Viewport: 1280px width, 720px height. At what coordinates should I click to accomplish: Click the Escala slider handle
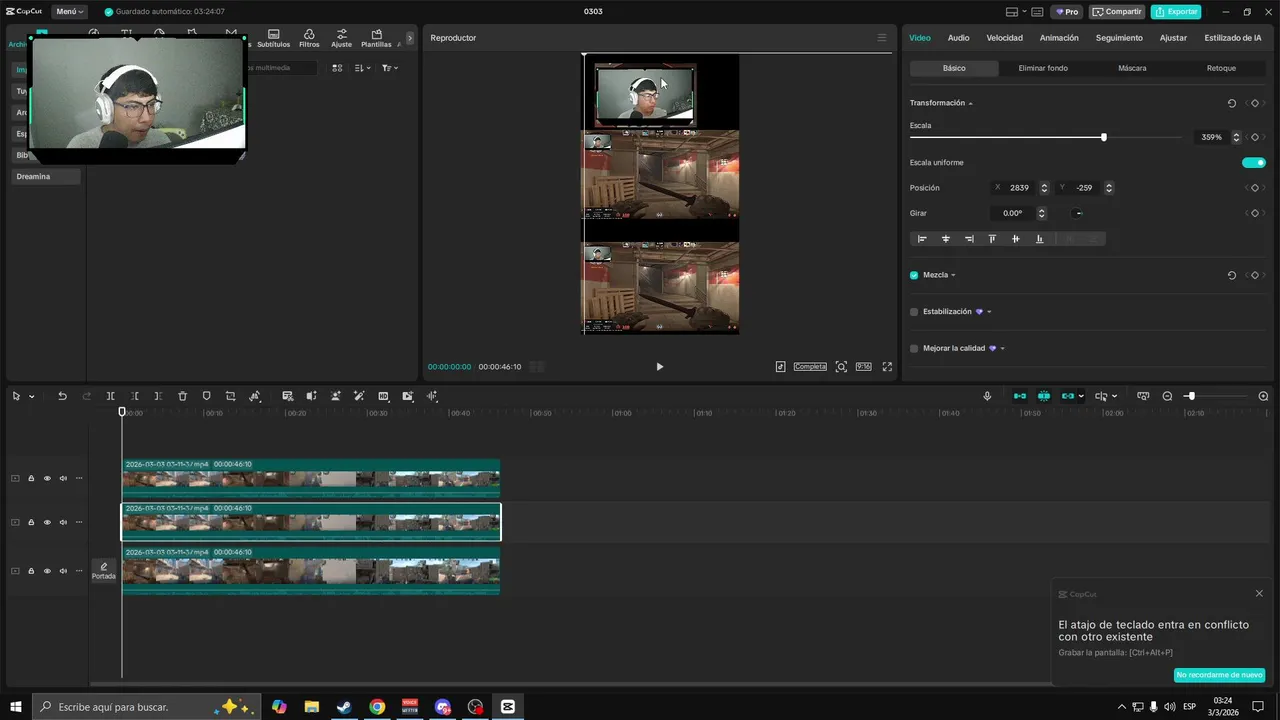pyautogui.click(x=1104, y=137)
